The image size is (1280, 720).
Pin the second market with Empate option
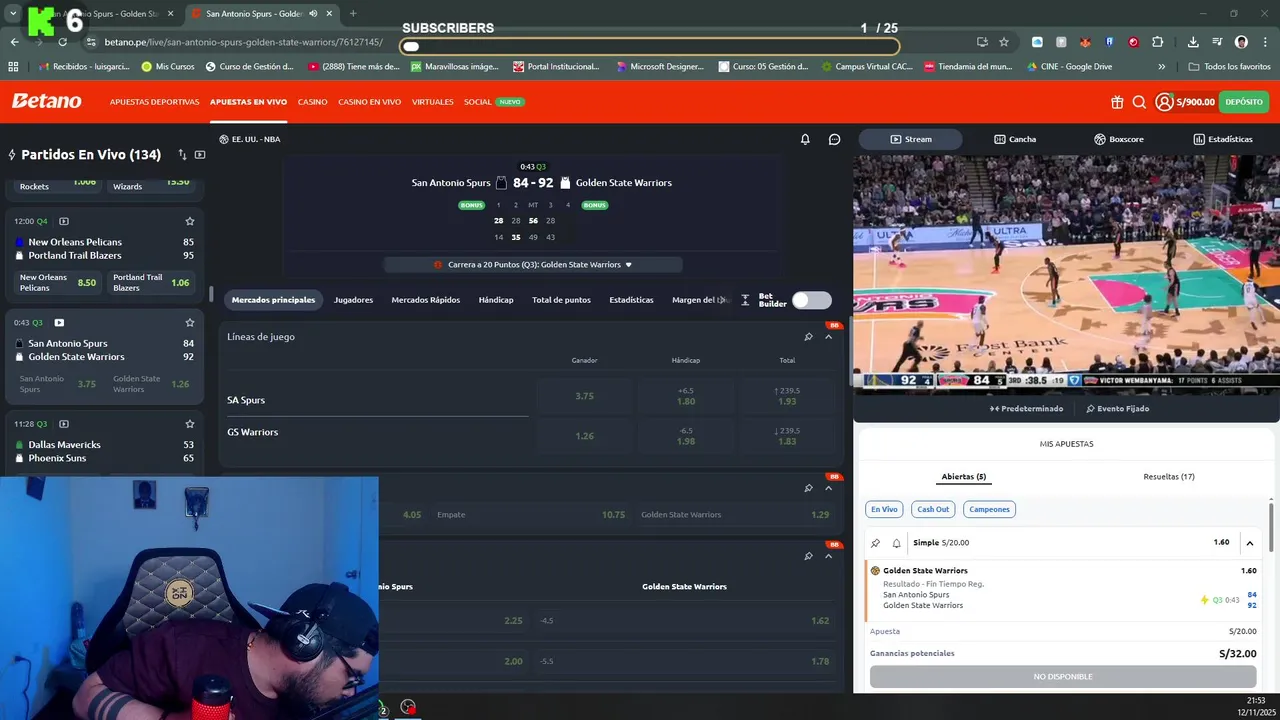[808, 488]
